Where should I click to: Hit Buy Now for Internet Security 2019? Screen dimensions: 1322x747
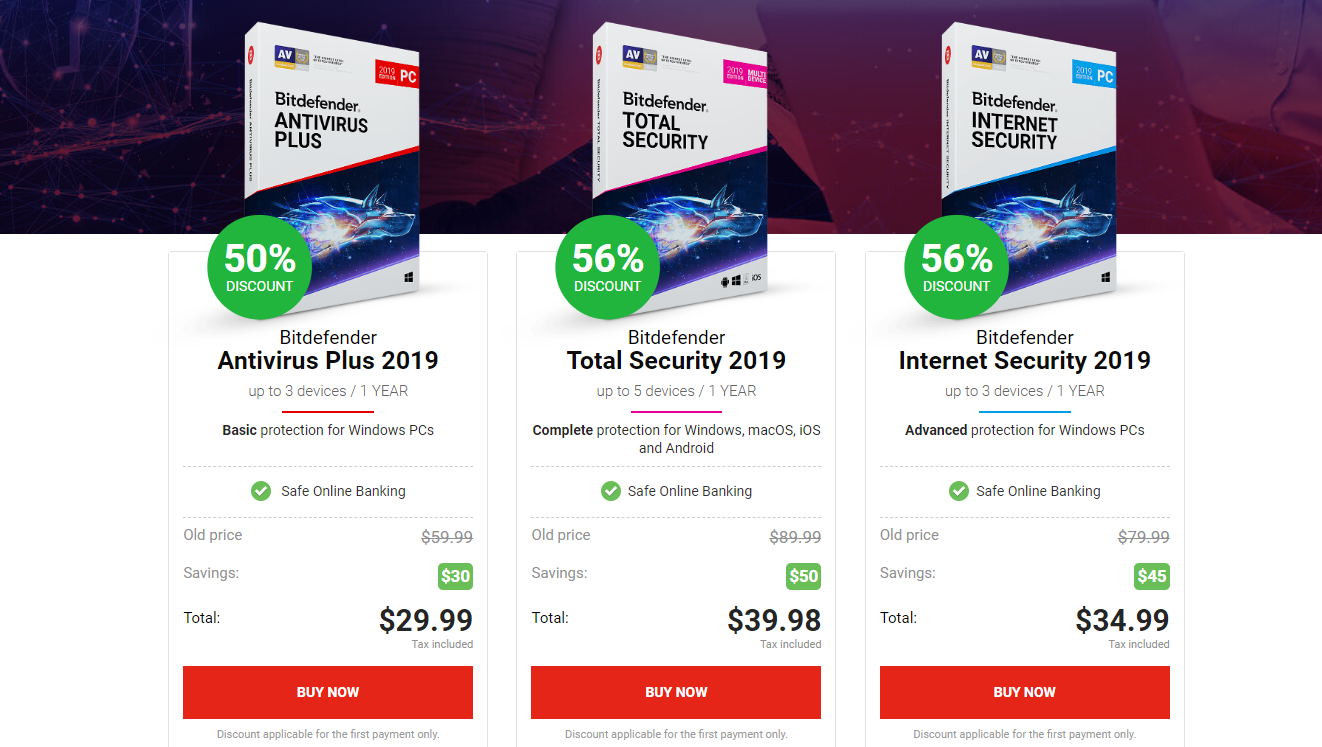point(1025,692)
